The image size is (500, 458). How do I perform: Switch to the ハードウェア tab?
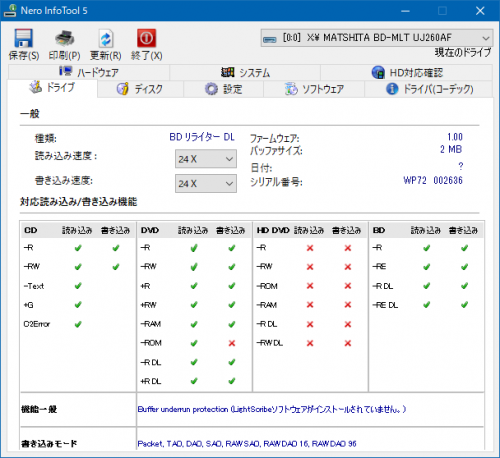(x=89, y=72)
